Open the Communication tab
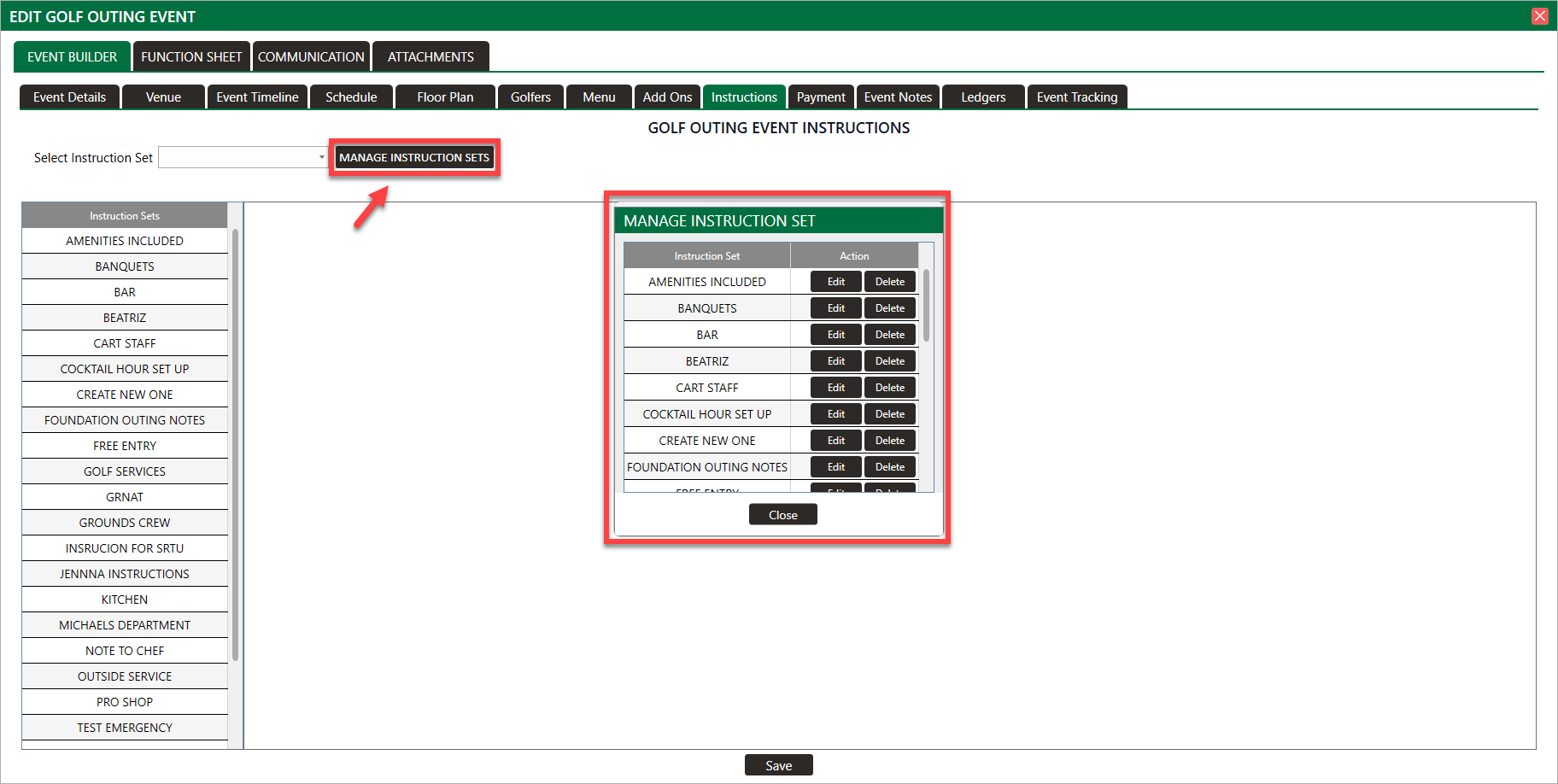 coord(311,56)
